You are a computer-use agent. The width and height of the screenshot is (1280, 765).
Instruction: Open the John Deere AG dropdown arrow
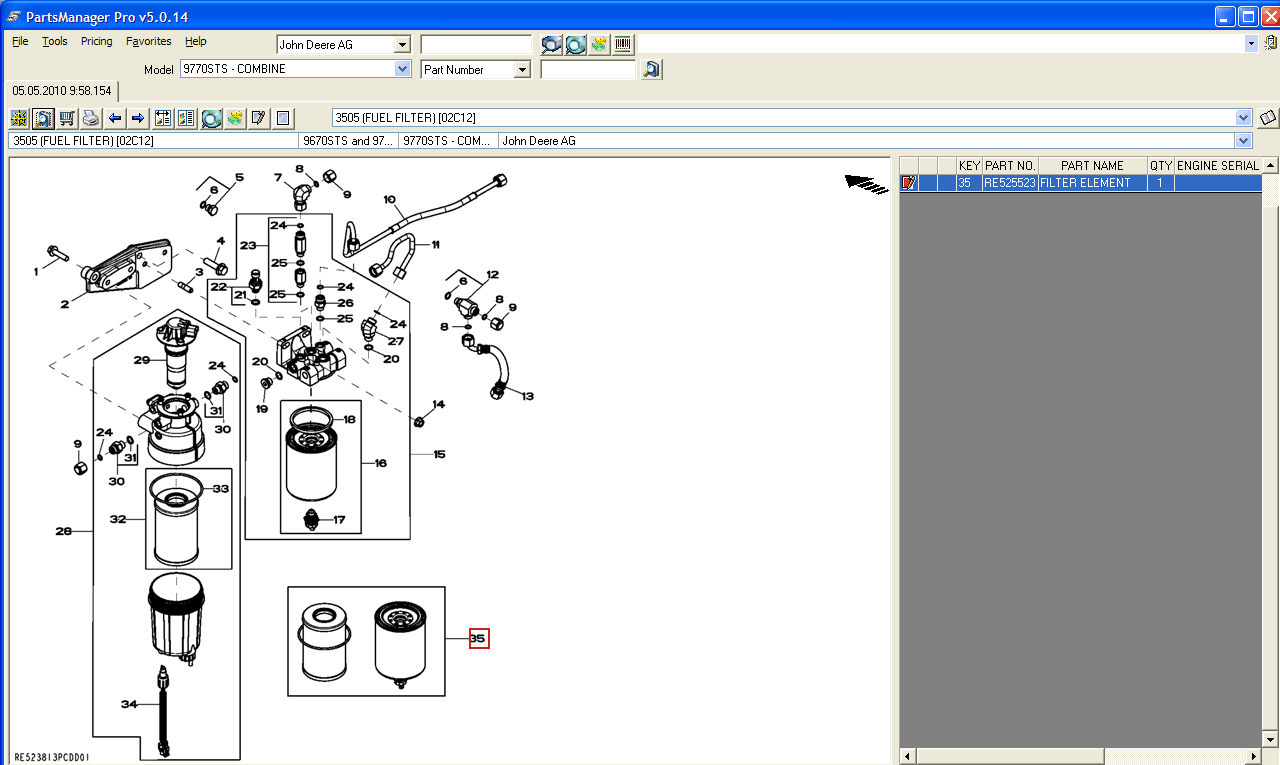click(402, 45)
